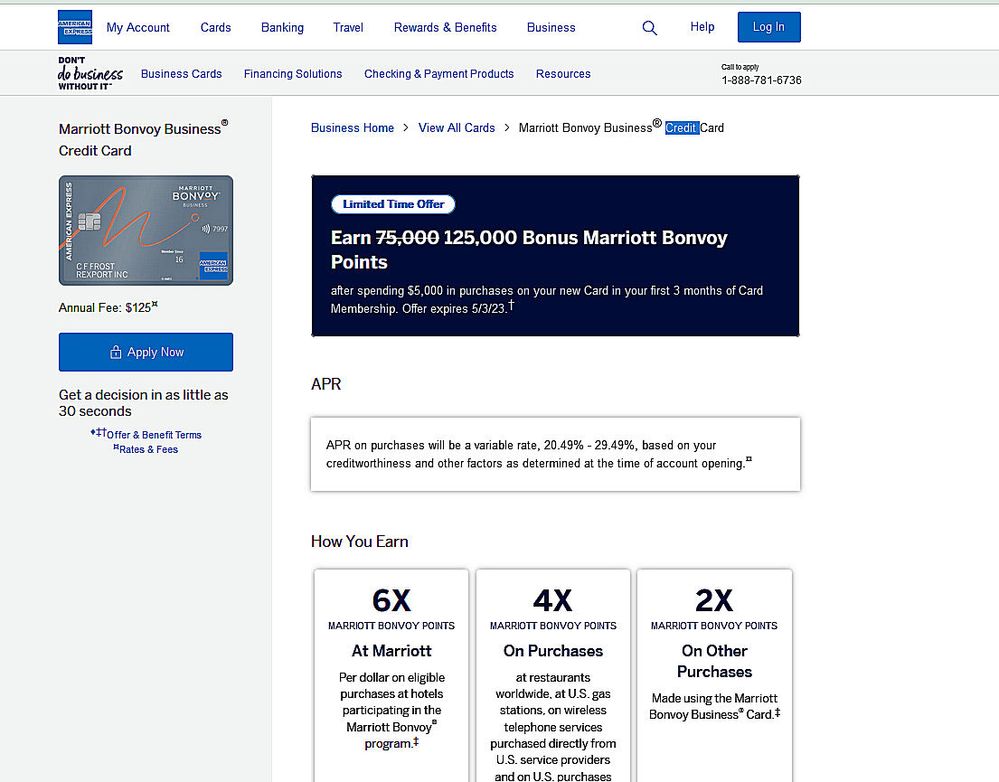Click the Log In button
This screenshot has width=999, height=782.
point(769,27)
